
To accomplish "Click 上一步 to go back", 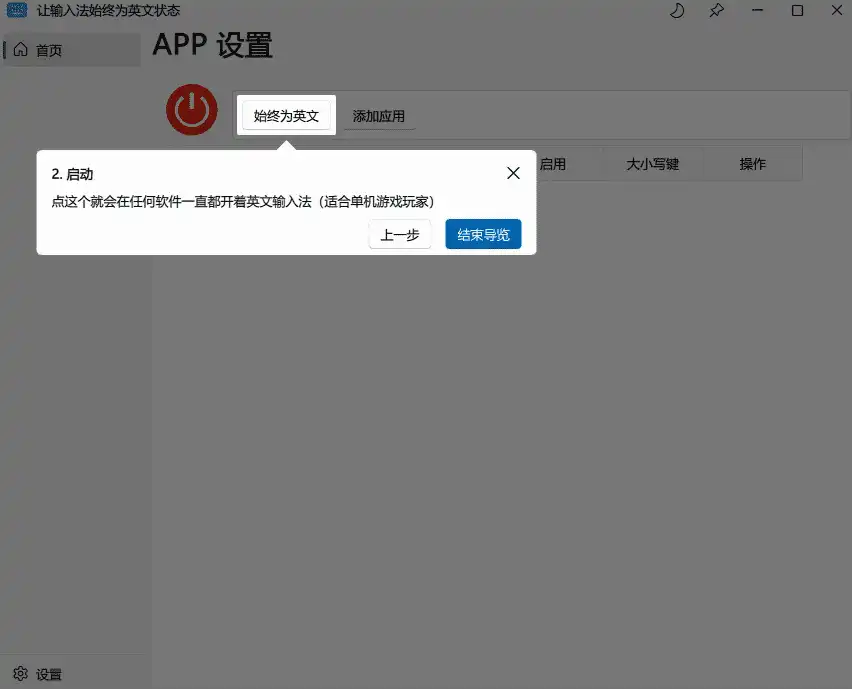I will click(400, 234).
